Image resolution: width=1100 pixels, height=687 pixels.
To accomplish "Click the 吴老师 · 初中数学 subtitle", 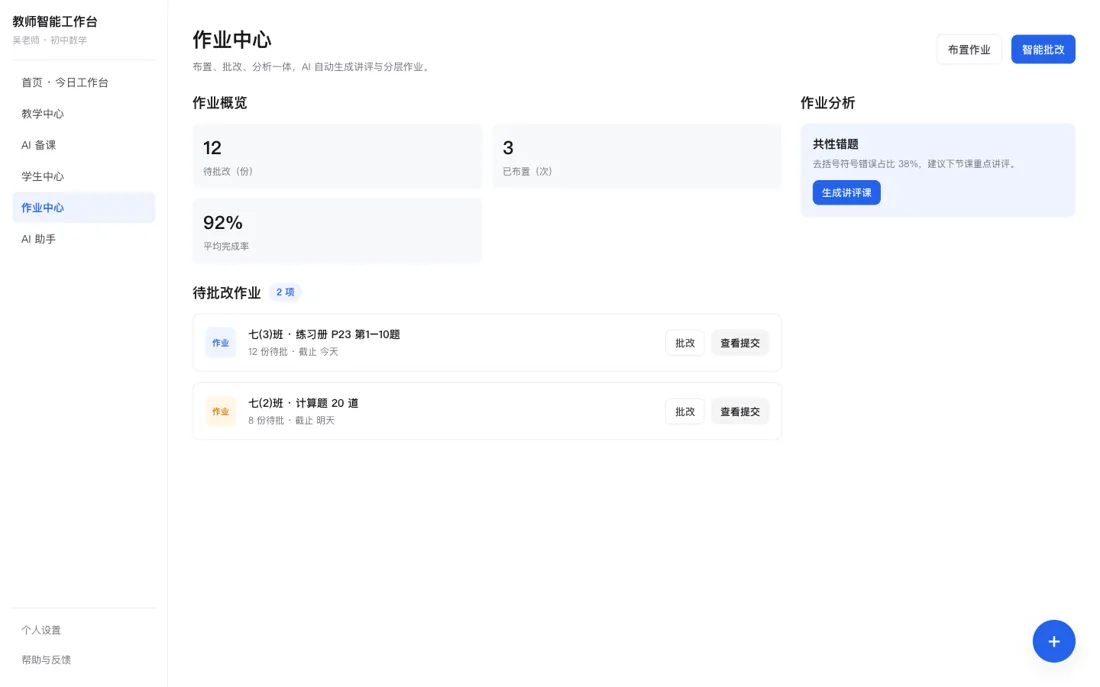I will pos(50,41).
